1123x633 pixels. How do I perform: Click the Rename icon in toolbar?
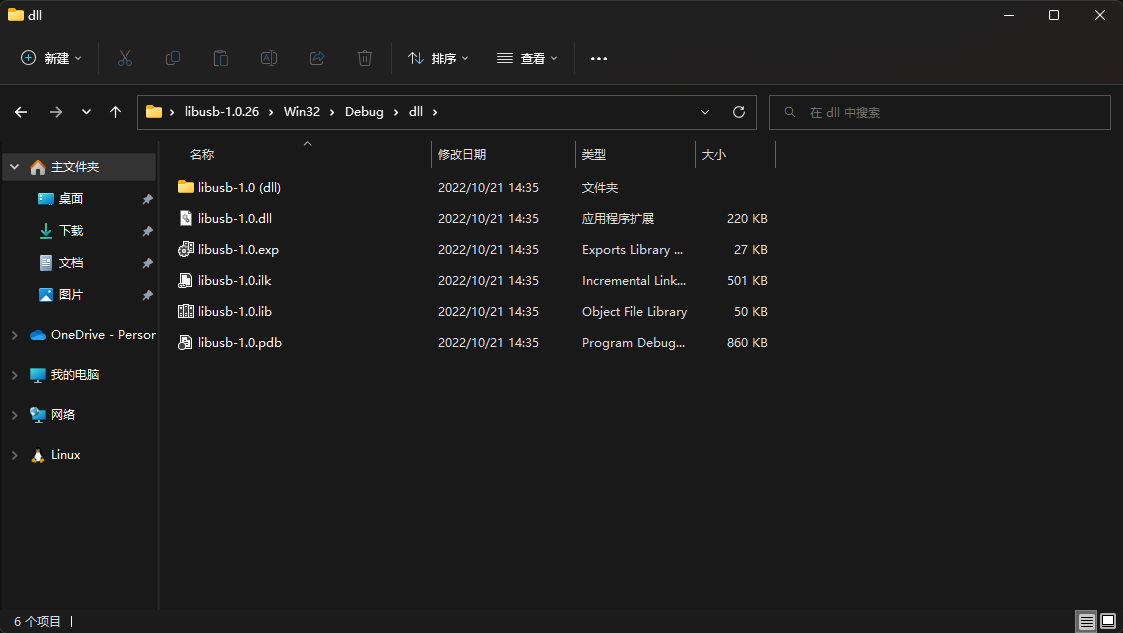(x=269, y=58)
